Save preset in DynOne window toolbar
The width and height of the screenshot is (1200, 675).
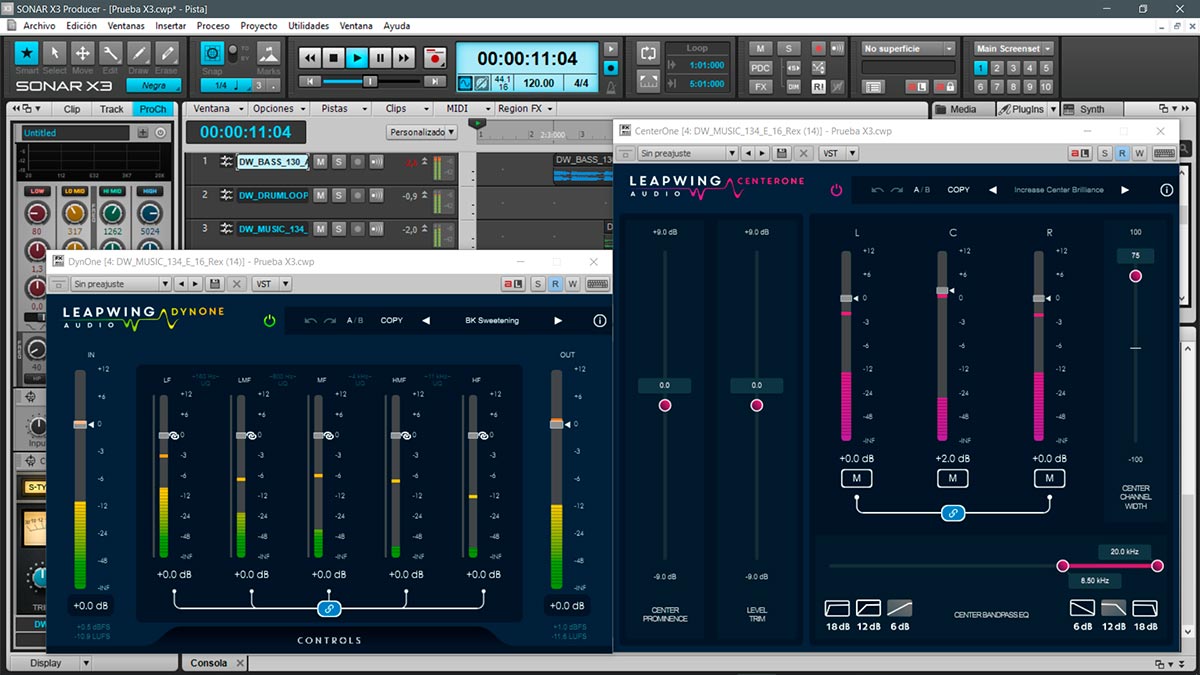tap(215, 284)
